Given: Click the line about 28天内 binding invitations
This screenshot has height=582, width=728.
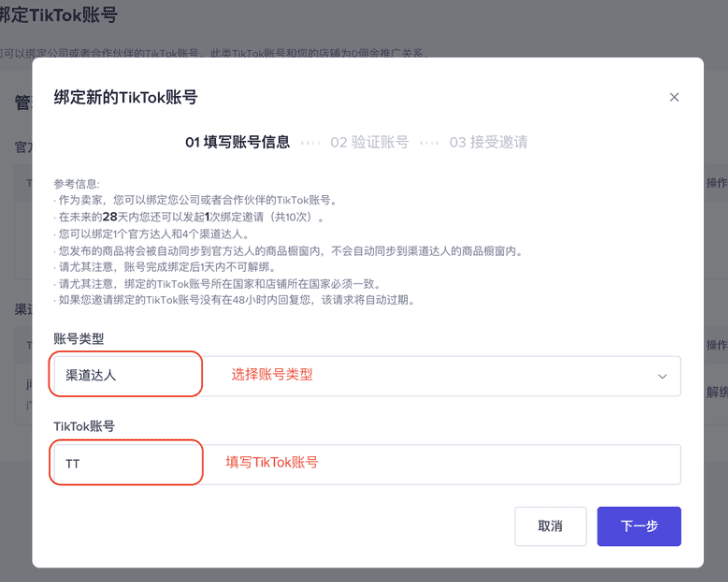Looking at the screenshot, I should click(188, 217).
